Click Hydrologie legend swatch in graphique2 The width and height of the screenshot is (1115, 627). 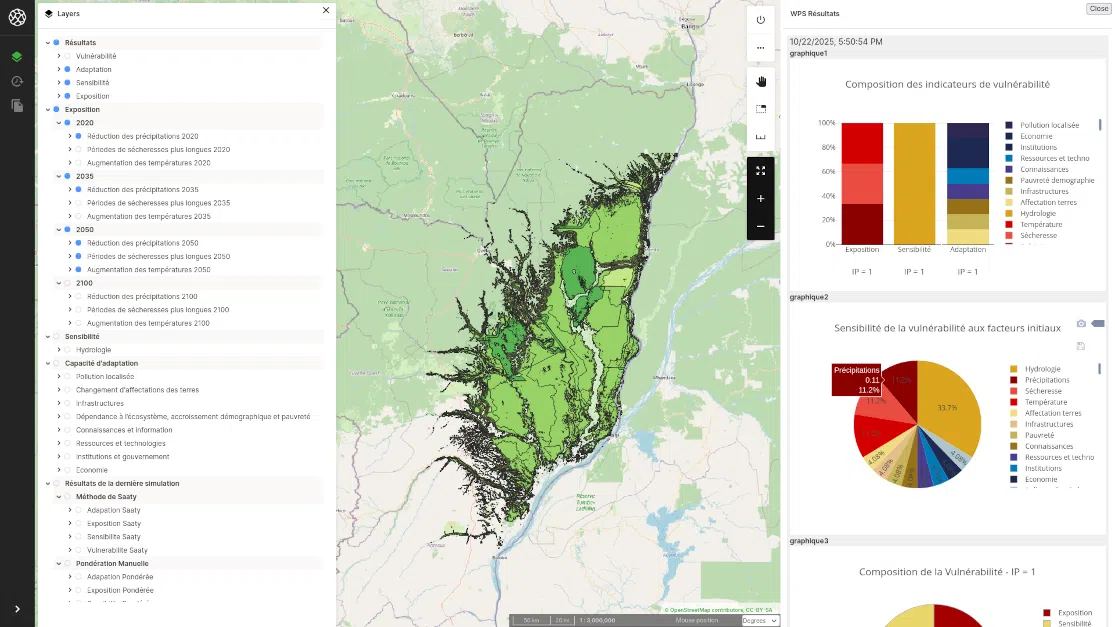click(x=1014, y=369)
